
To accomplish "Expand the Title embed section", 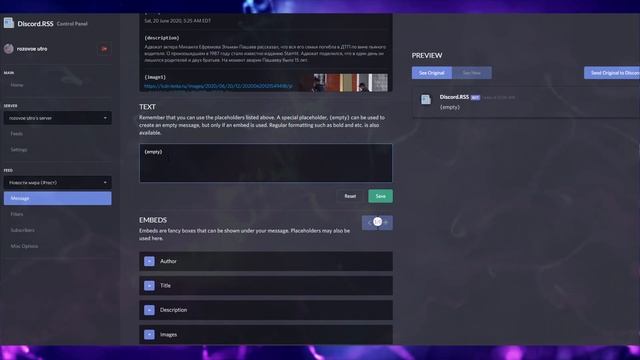I will point(266,286).
